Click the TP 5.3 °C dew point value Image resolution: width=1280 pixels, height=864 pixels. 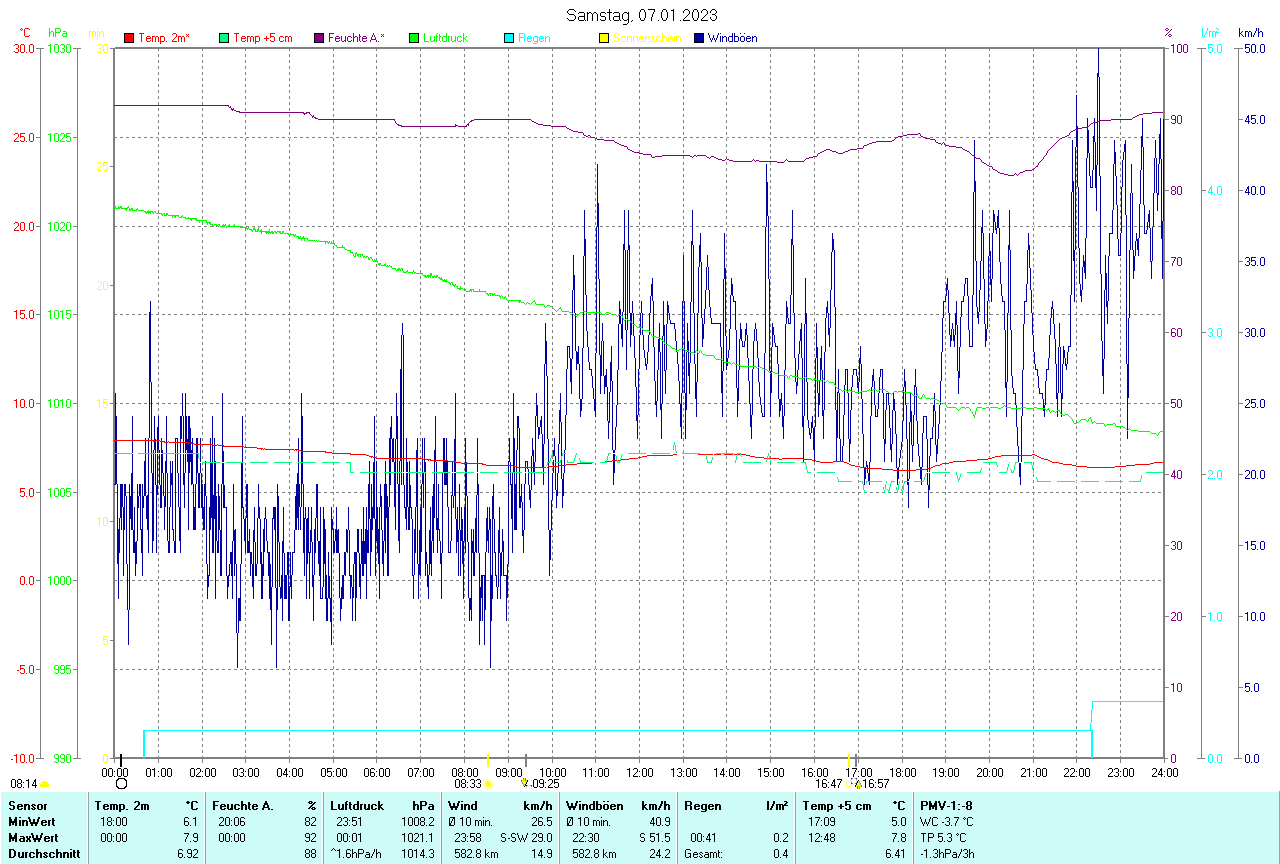[945, 838]
